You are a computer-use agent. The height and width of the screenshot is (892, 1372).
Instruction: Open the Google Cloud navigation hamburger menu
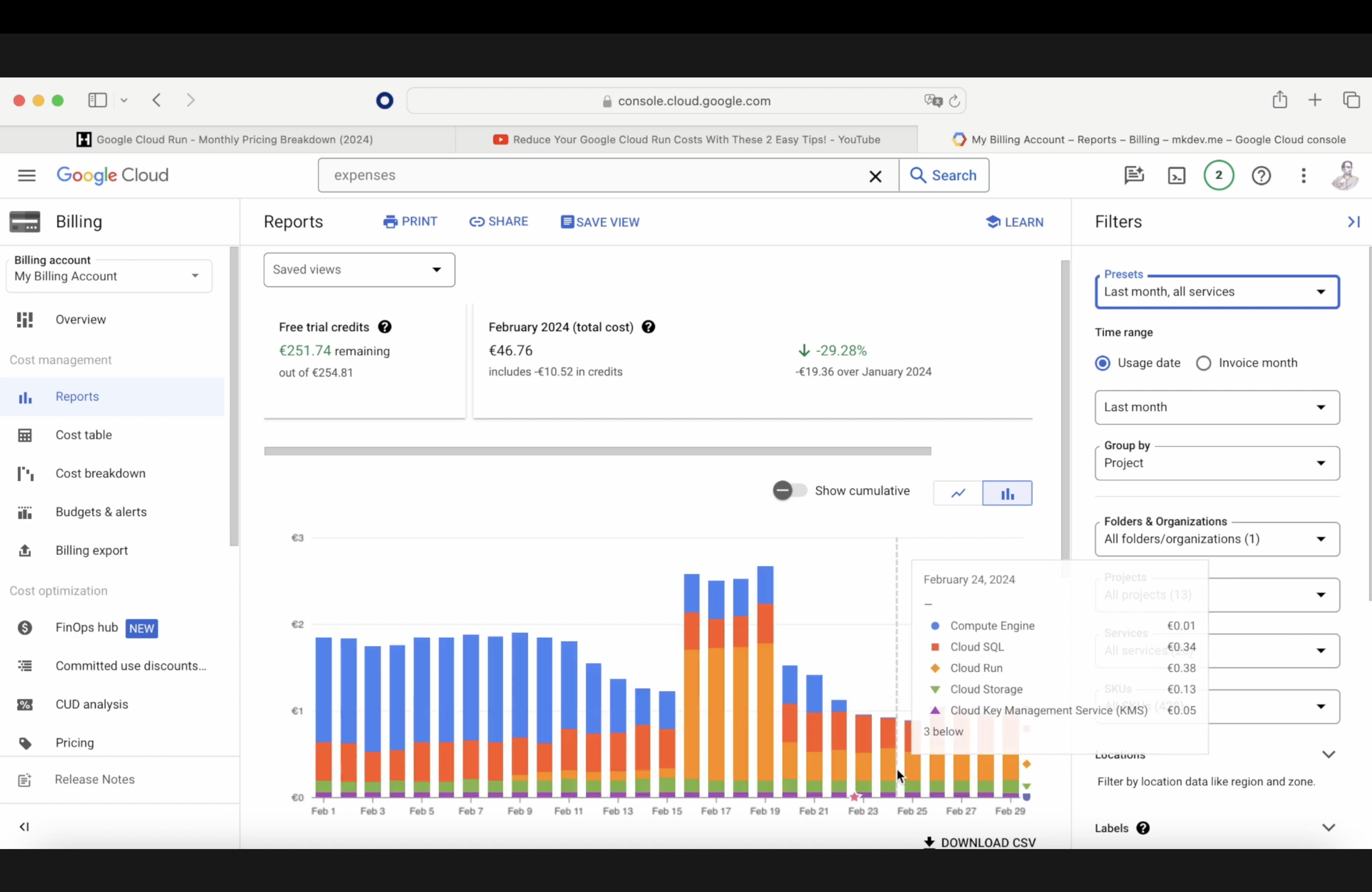[27, 175]
